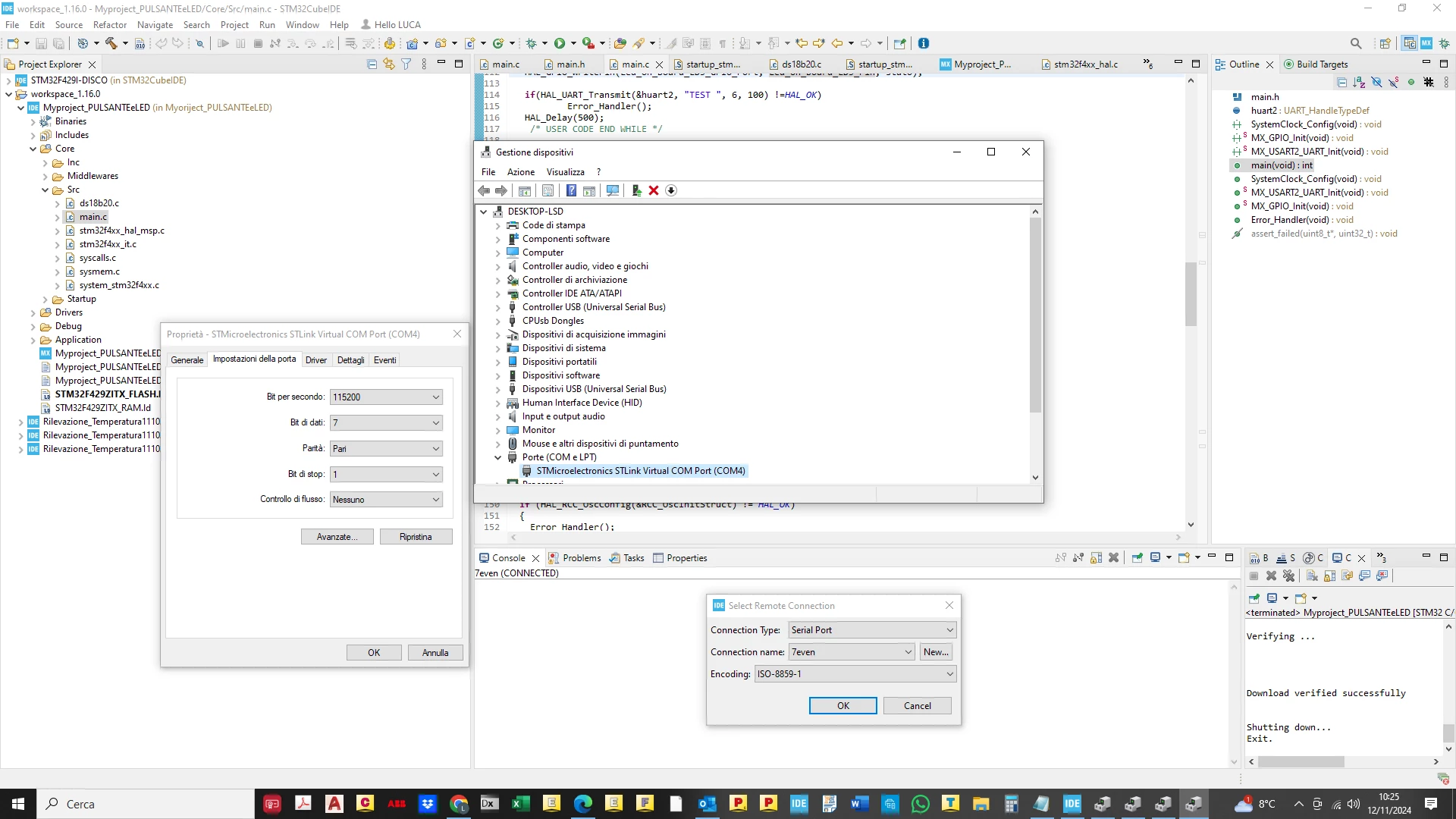1456x819 pixels.
Task: Click scan hardware monitor icon in Gestione dispositivi
Action: coord(613,190)
